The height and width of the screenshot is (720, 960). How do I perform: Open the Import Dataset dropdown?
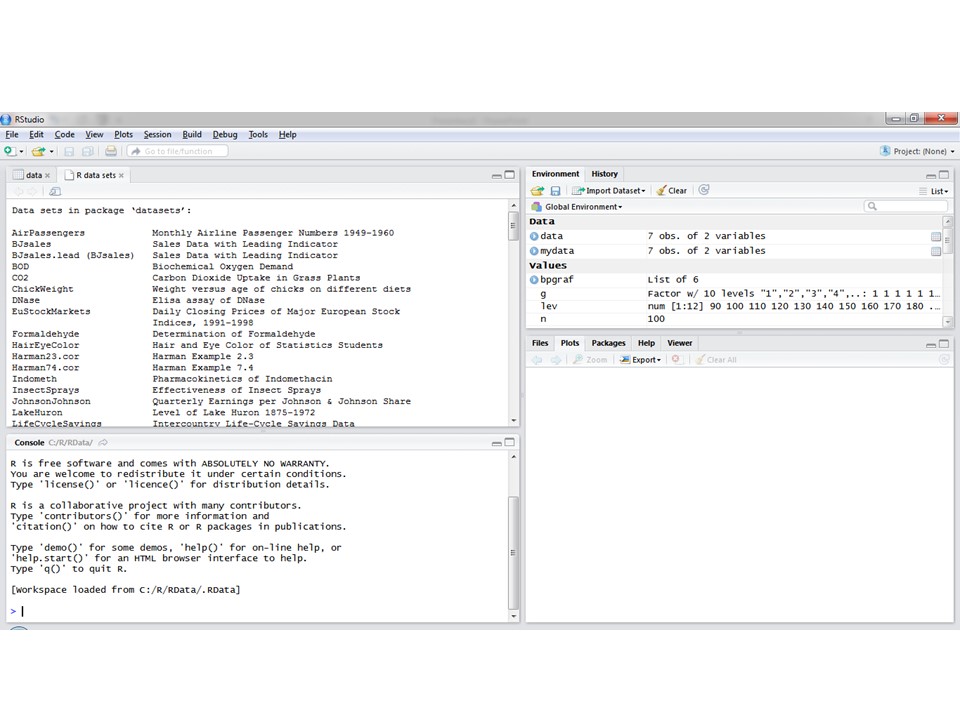610,190
